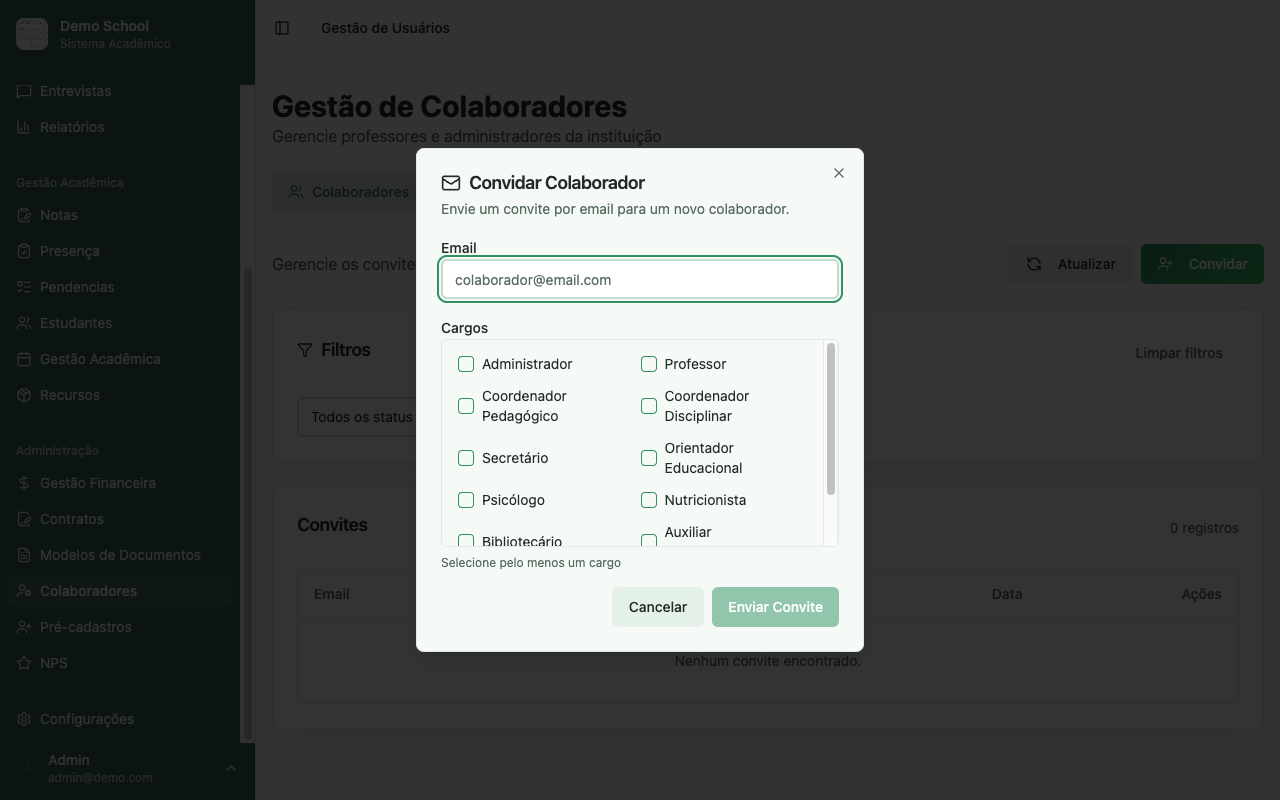
Task: Click the 0 registros text
Action: pos(1204,528)
